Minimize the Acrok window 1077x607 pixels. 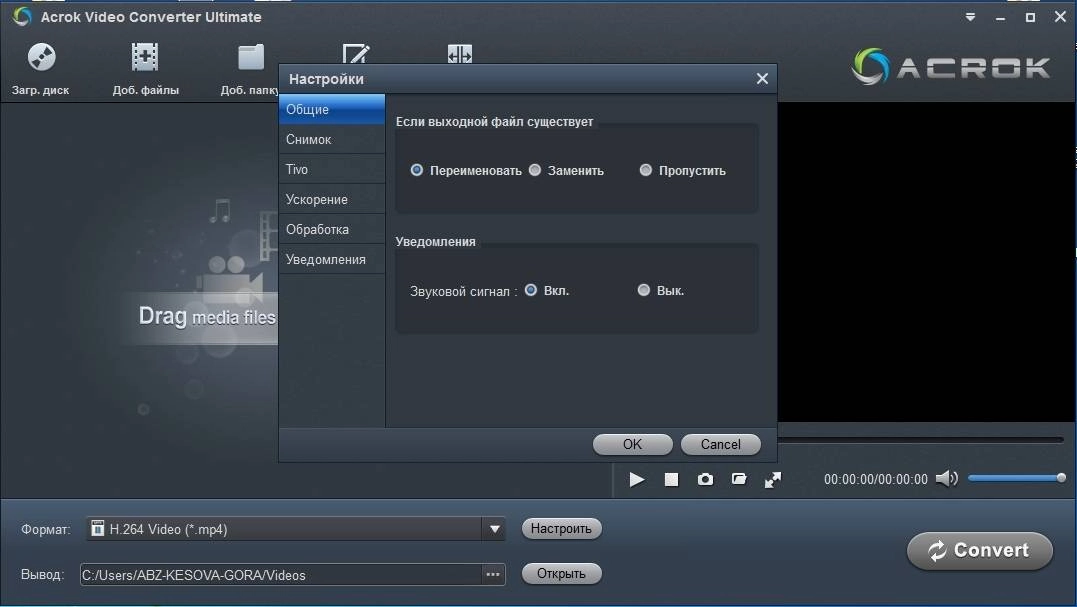pyautogui.click(x=1000, y=17)
